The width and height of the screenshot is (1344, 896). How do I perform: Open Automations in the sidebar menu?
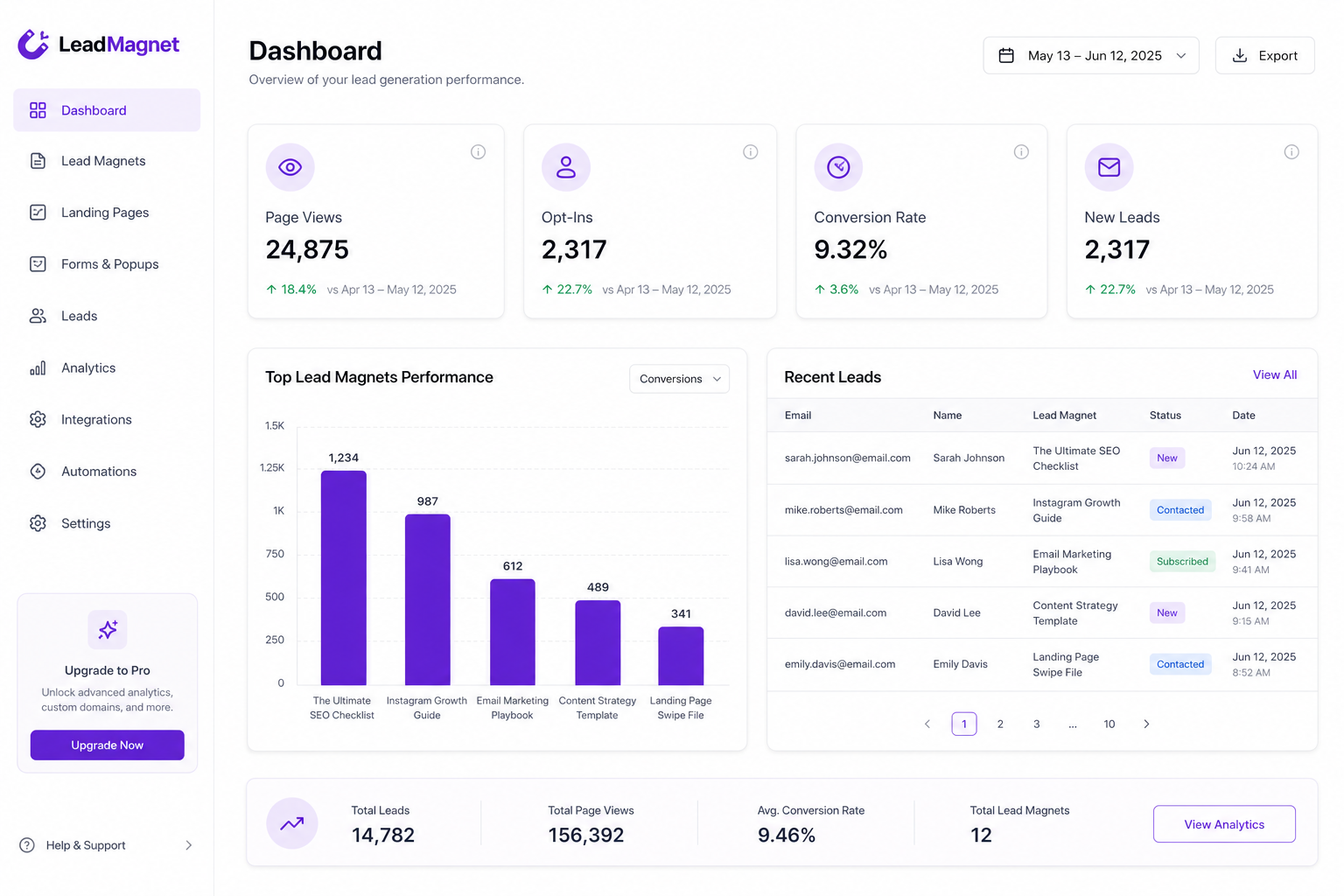coord(107,472)
